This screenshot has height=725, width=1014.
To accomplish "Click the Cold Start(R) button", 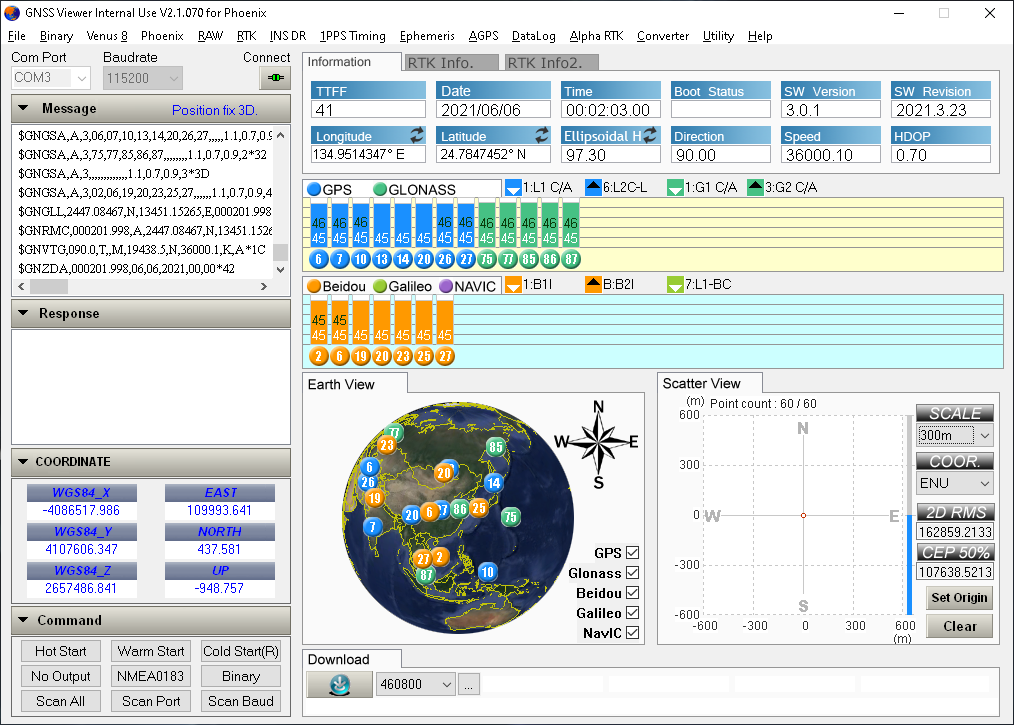I will (241, 651).
